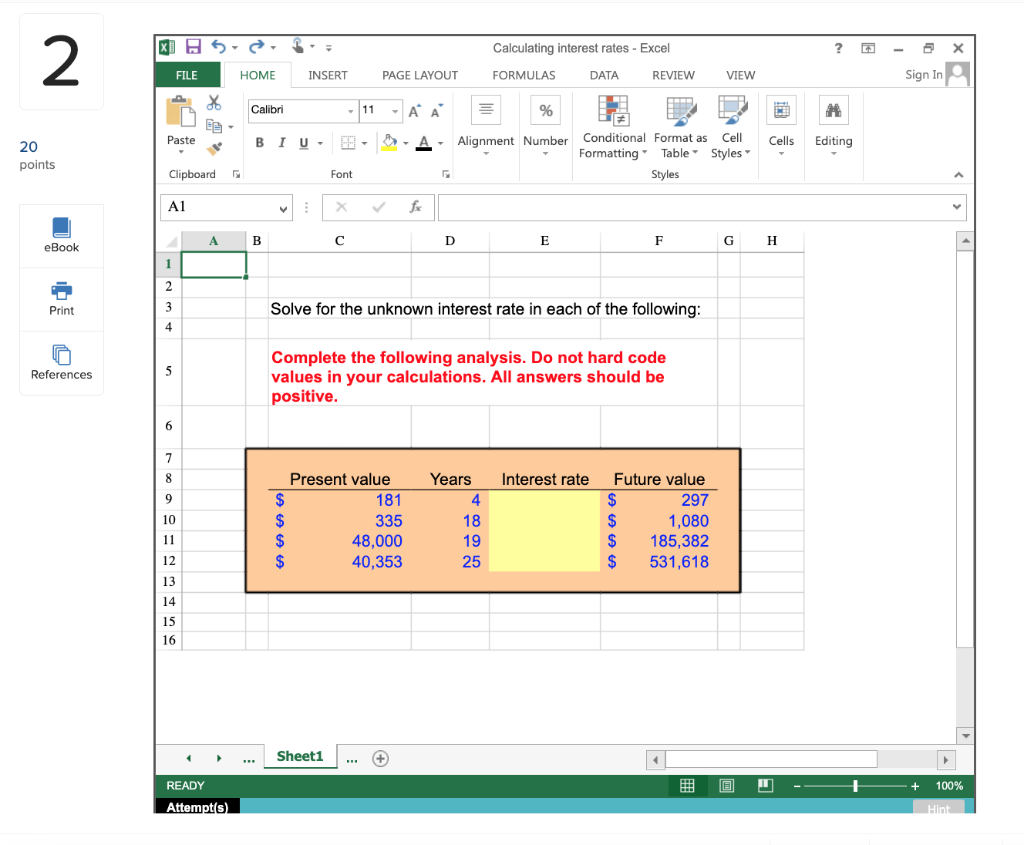The width and height of the screenshot is (1024, 845).
Task: Click the Insert Function fx icon
Action: coord(415,207)
